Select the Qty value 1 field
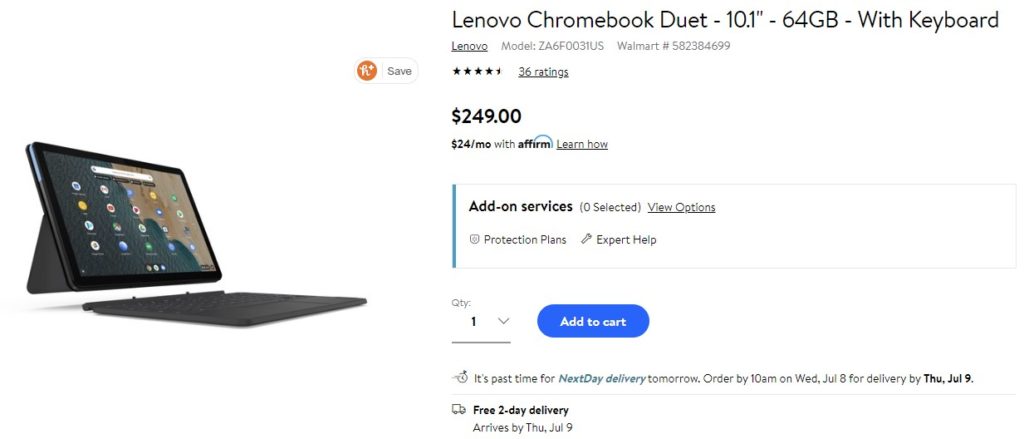Viewport: 1024px width, 439px height. click(x=481, y=321)
